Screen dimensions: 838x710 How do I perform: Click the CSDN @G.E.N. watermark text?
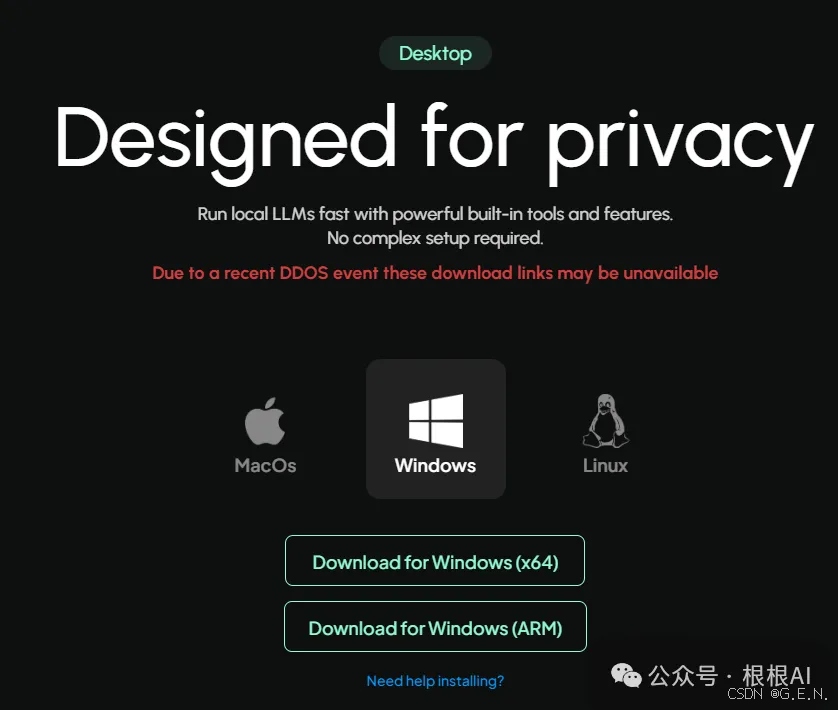tap(778, 694)
